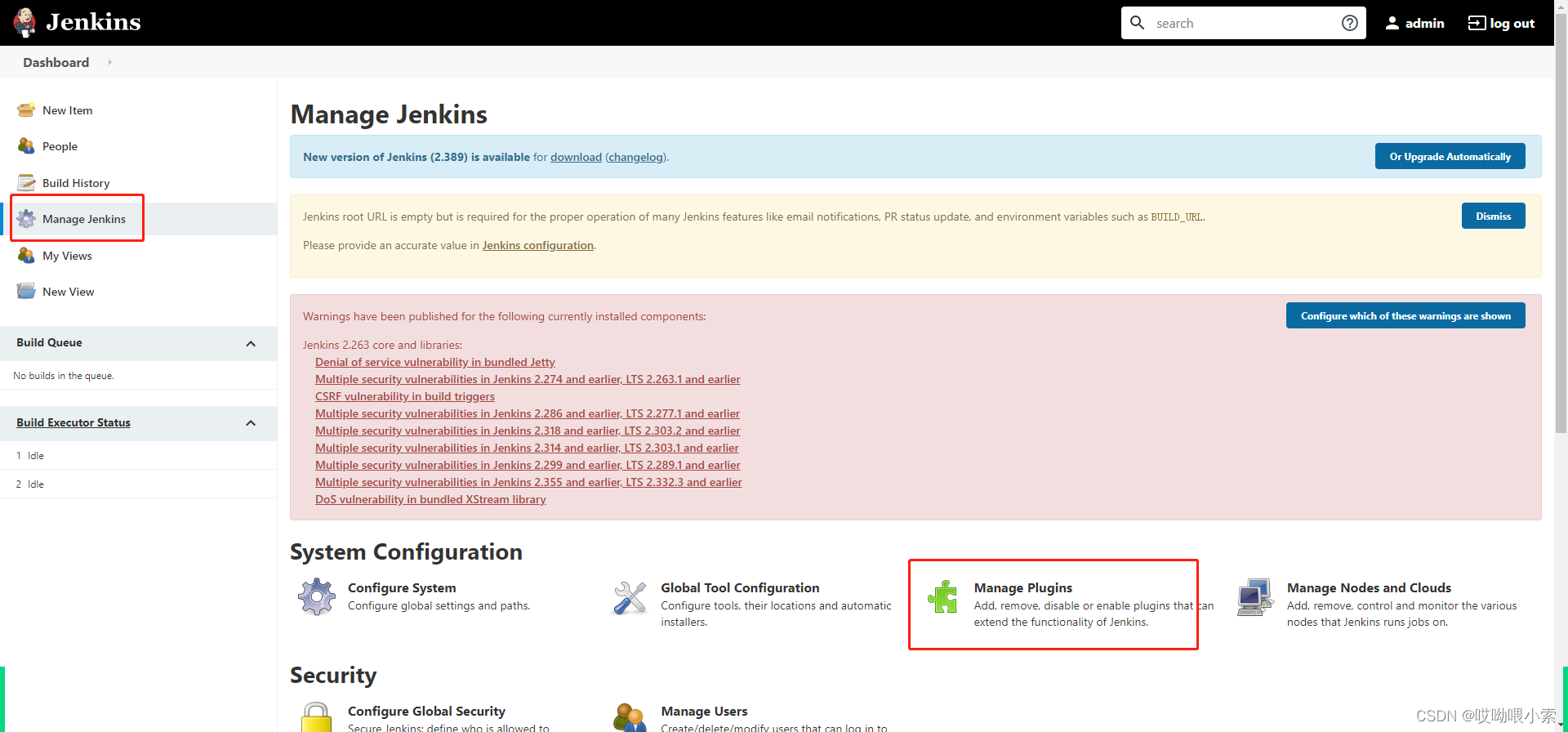Click the admin username link
The width and height of the screenshot is (1568, 732).
click(x=1424, y=23)
